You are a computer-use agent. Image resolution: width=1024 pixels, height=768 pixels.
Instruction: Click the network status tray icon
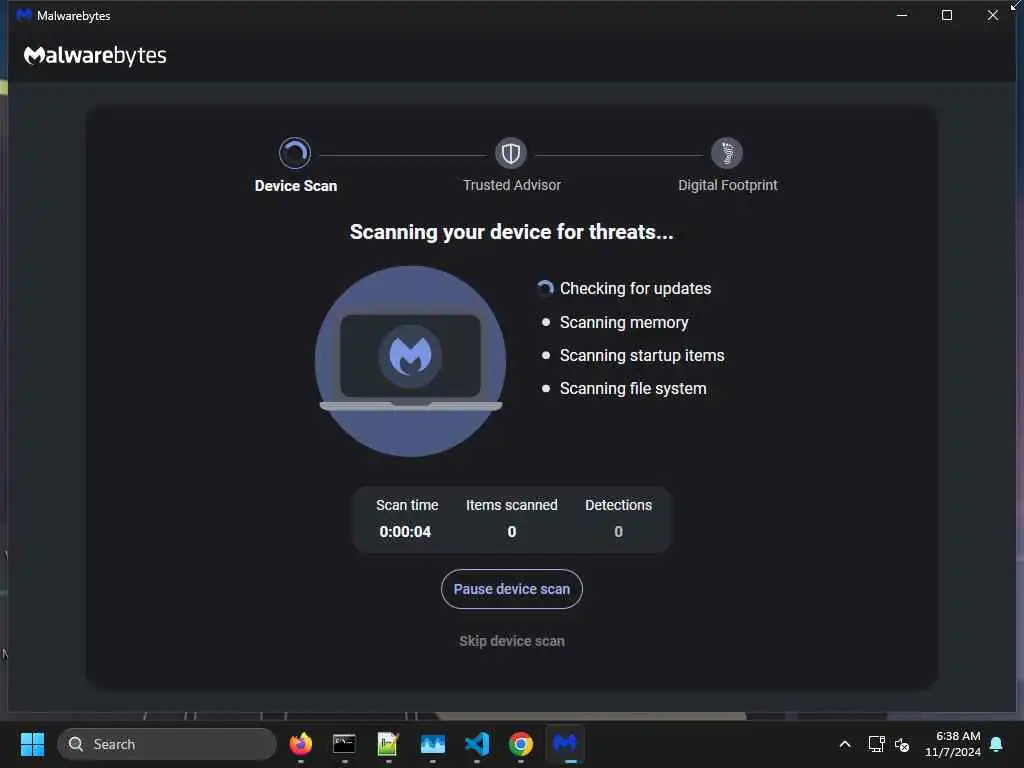(x=876, y=744)
